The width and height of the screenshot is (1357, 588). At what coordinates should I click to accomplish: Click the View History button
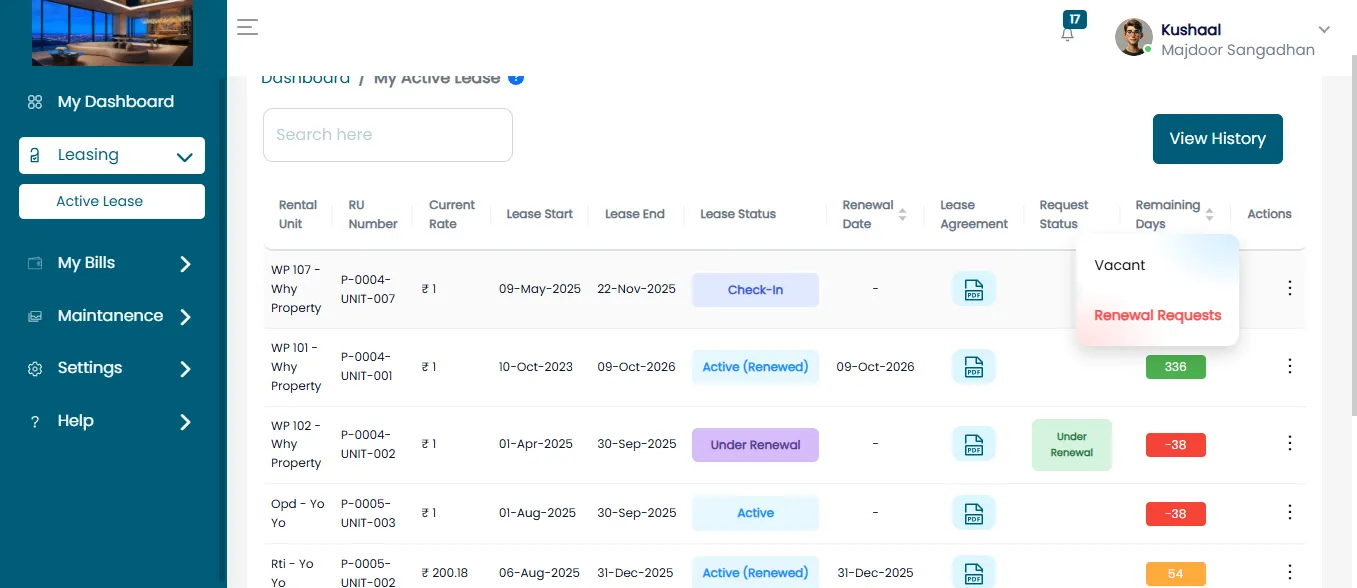pyautogui.click(x=1217, y=139)
